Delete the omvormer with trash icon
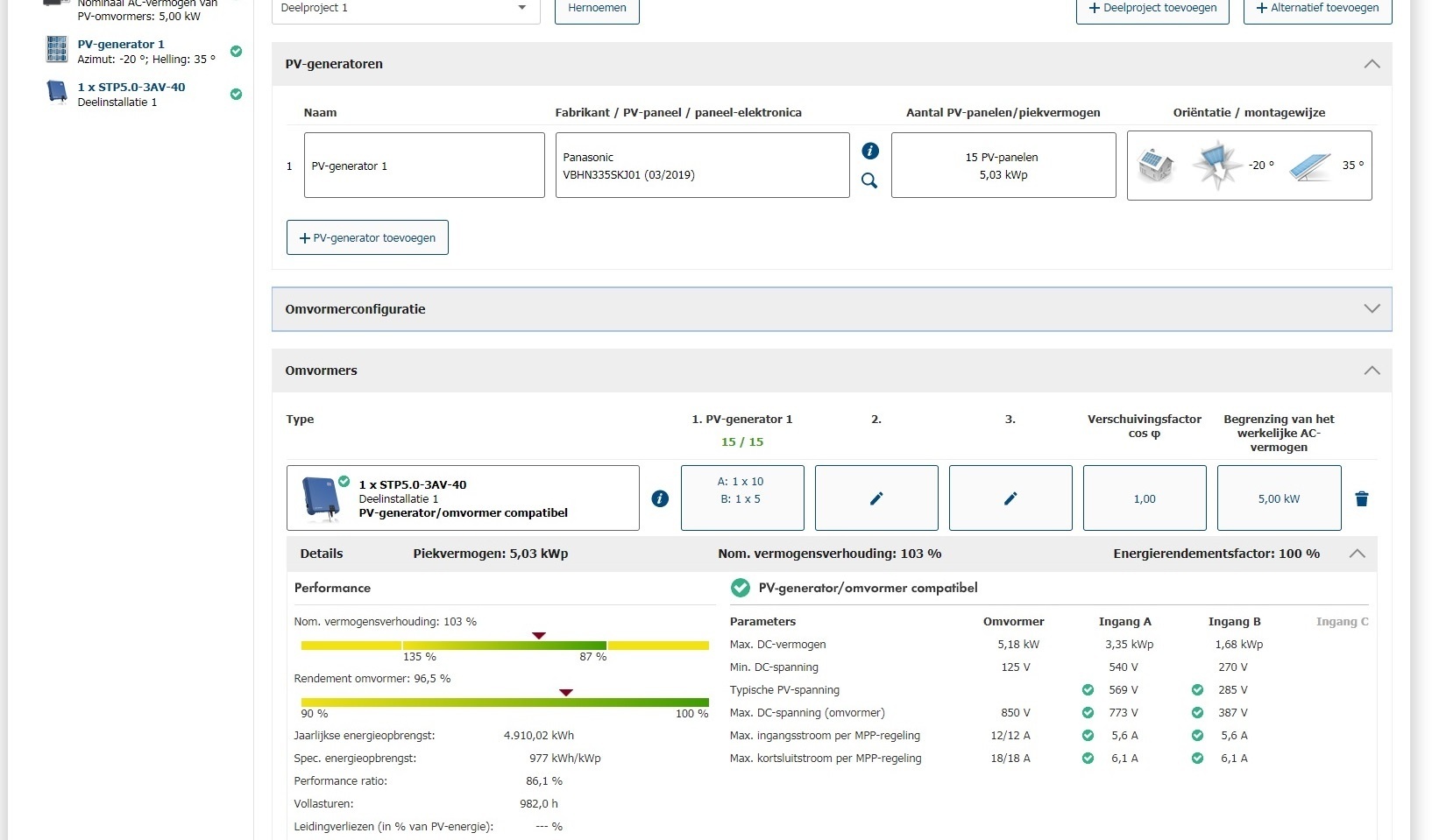1432x840 pixels. pyautogui.click(x=1361, y=498)
